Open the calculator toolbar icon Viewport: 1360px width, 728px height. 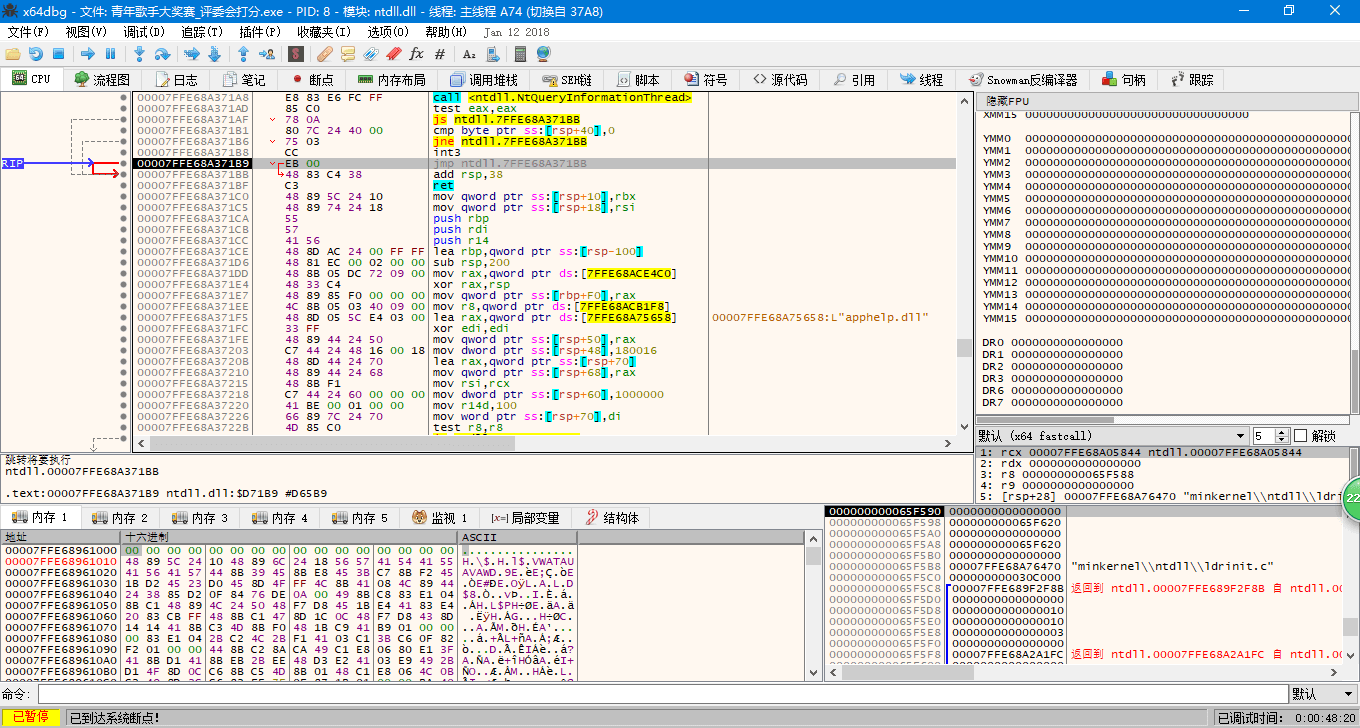[x=520, y=54]
